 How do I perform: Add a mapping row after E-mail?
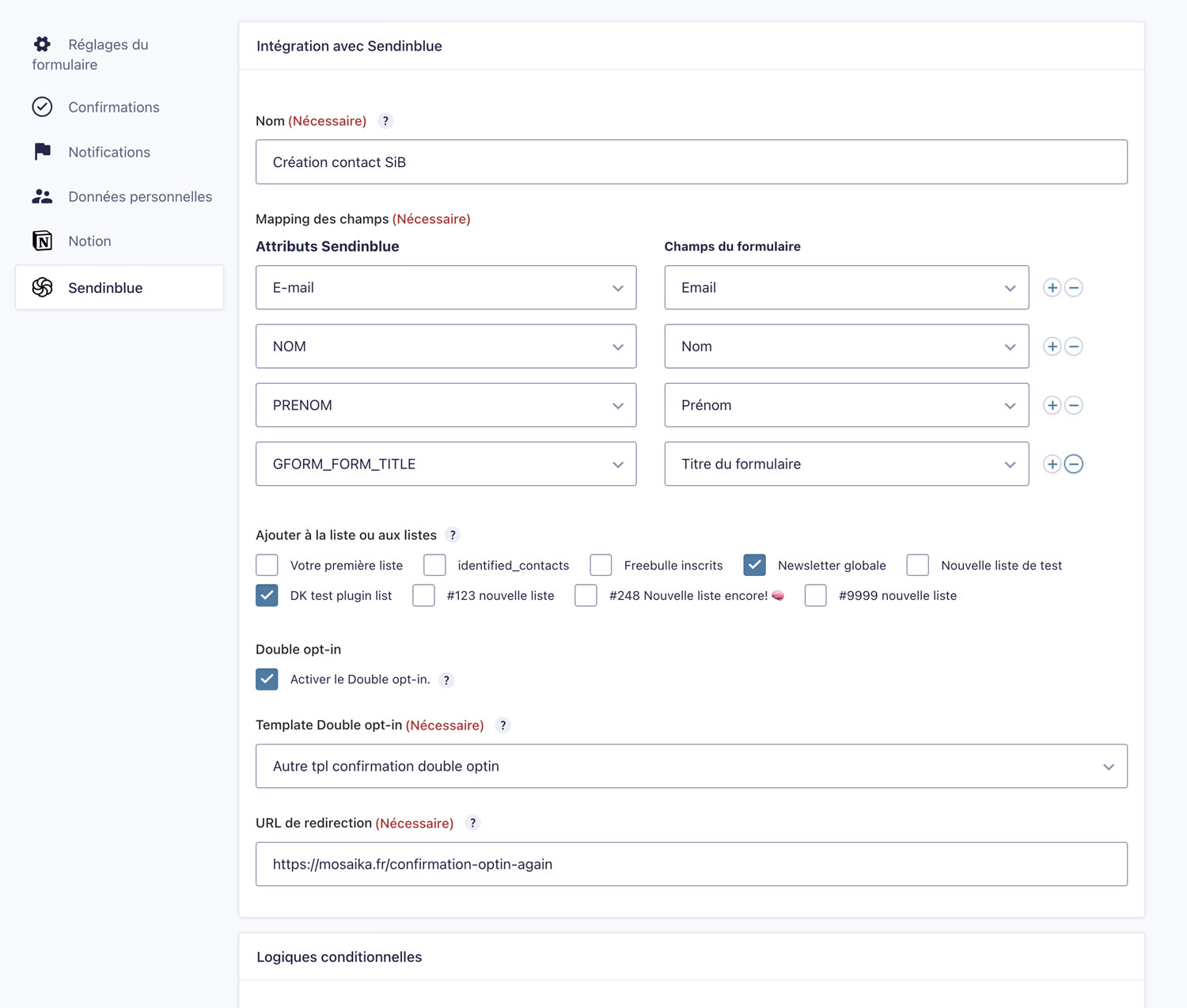coord(1052,288)
